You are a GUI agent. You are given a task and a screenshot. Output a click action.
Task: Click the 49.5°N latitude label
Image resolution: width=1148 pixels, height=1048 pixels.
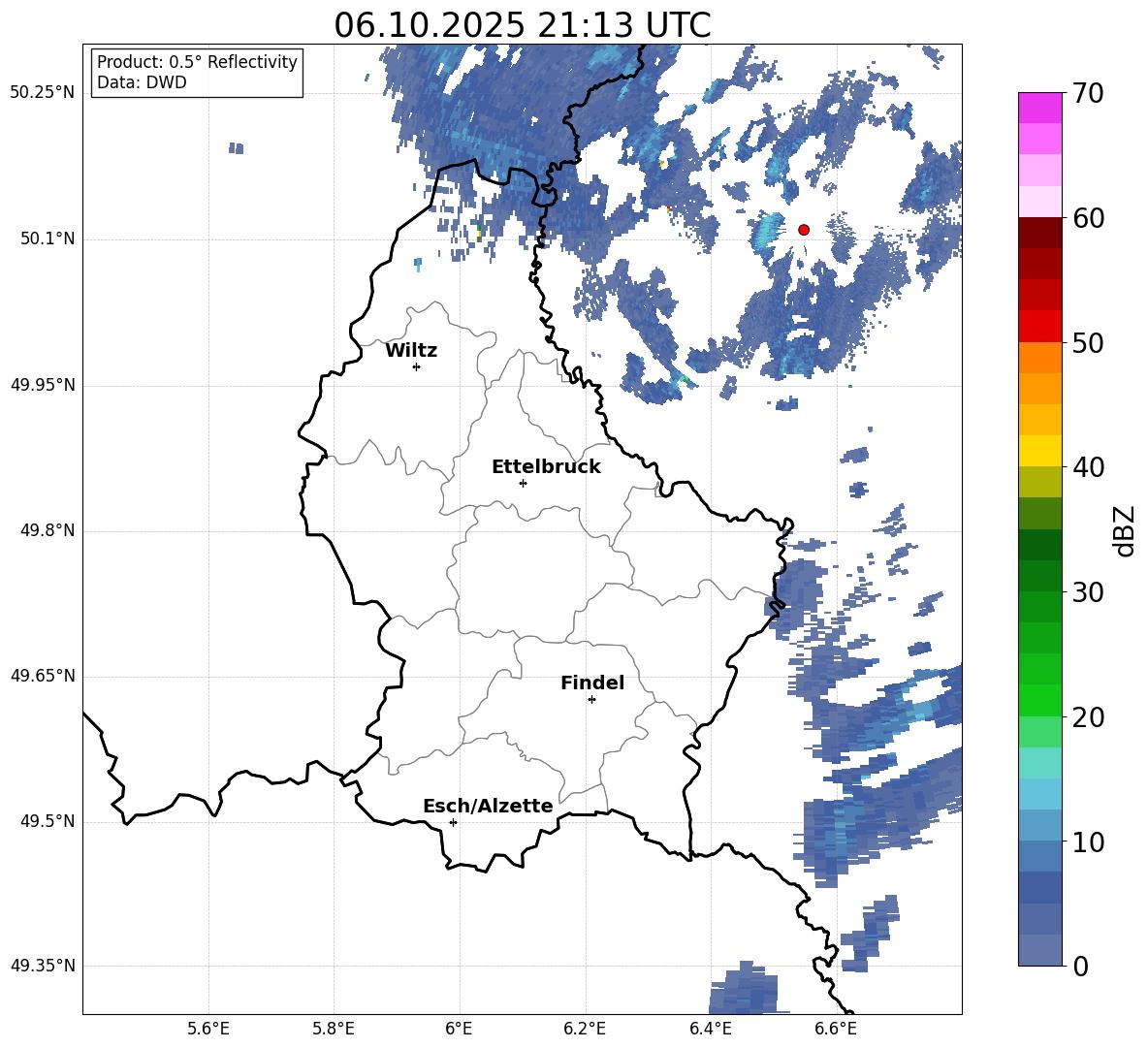tap(48, 820)
